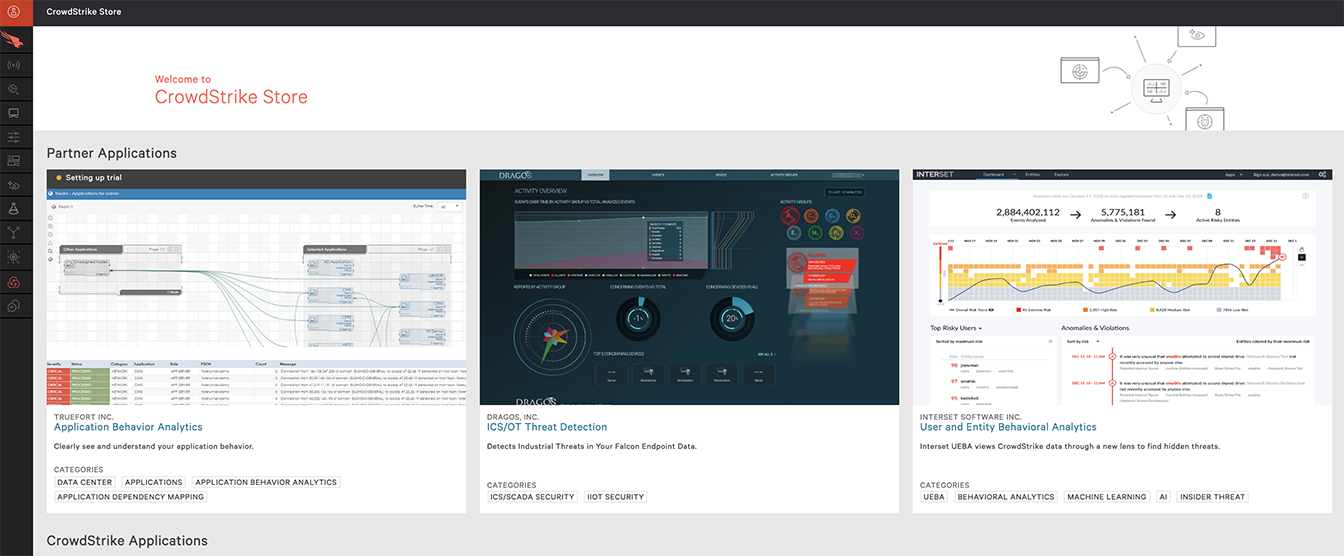
Task: Open the red Store icon in sidebar
Action: (x=14, y=281)
